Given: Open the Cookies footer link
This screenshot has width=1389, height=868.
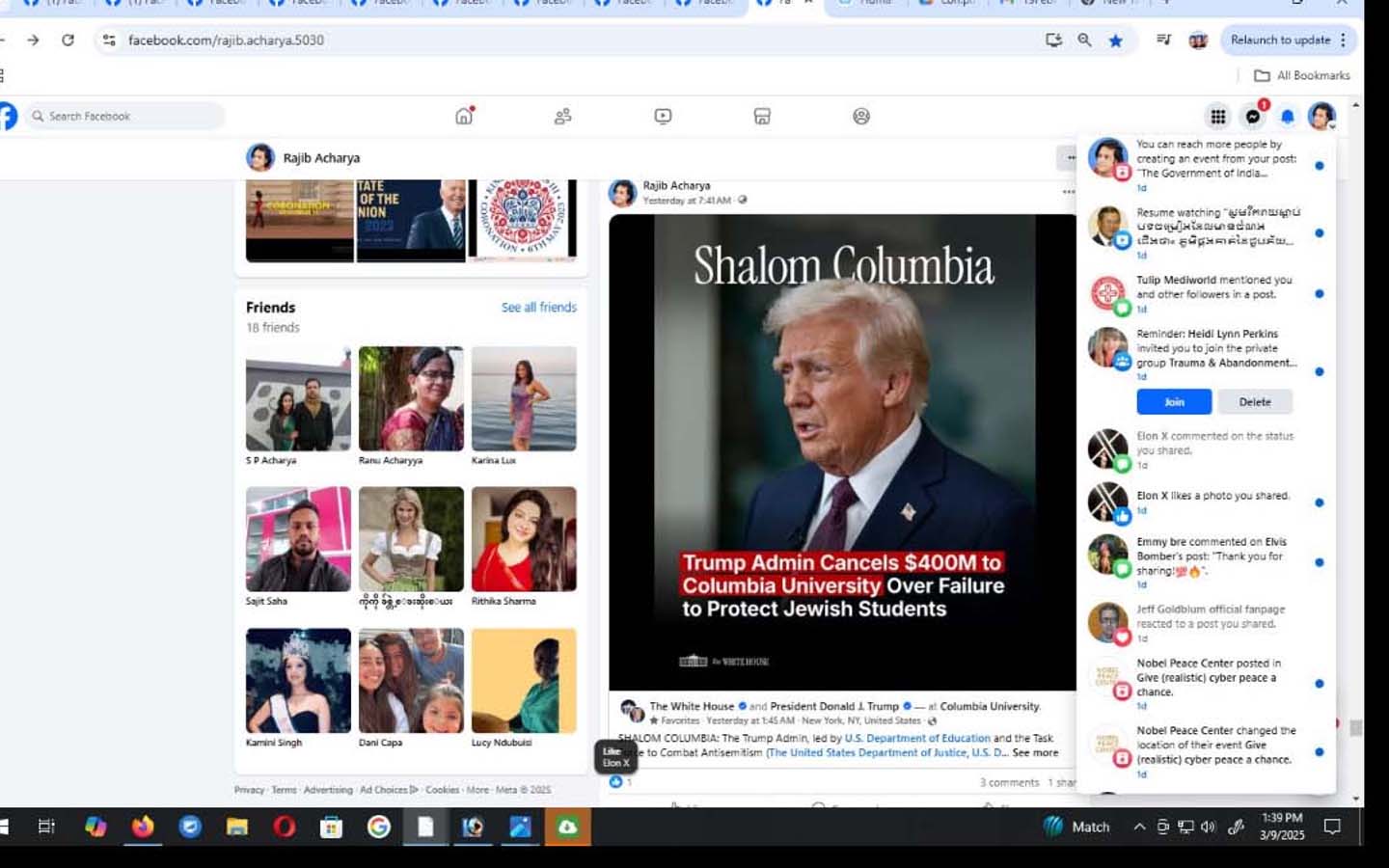Looking at the screenshot, I should [x=442, y=789].
